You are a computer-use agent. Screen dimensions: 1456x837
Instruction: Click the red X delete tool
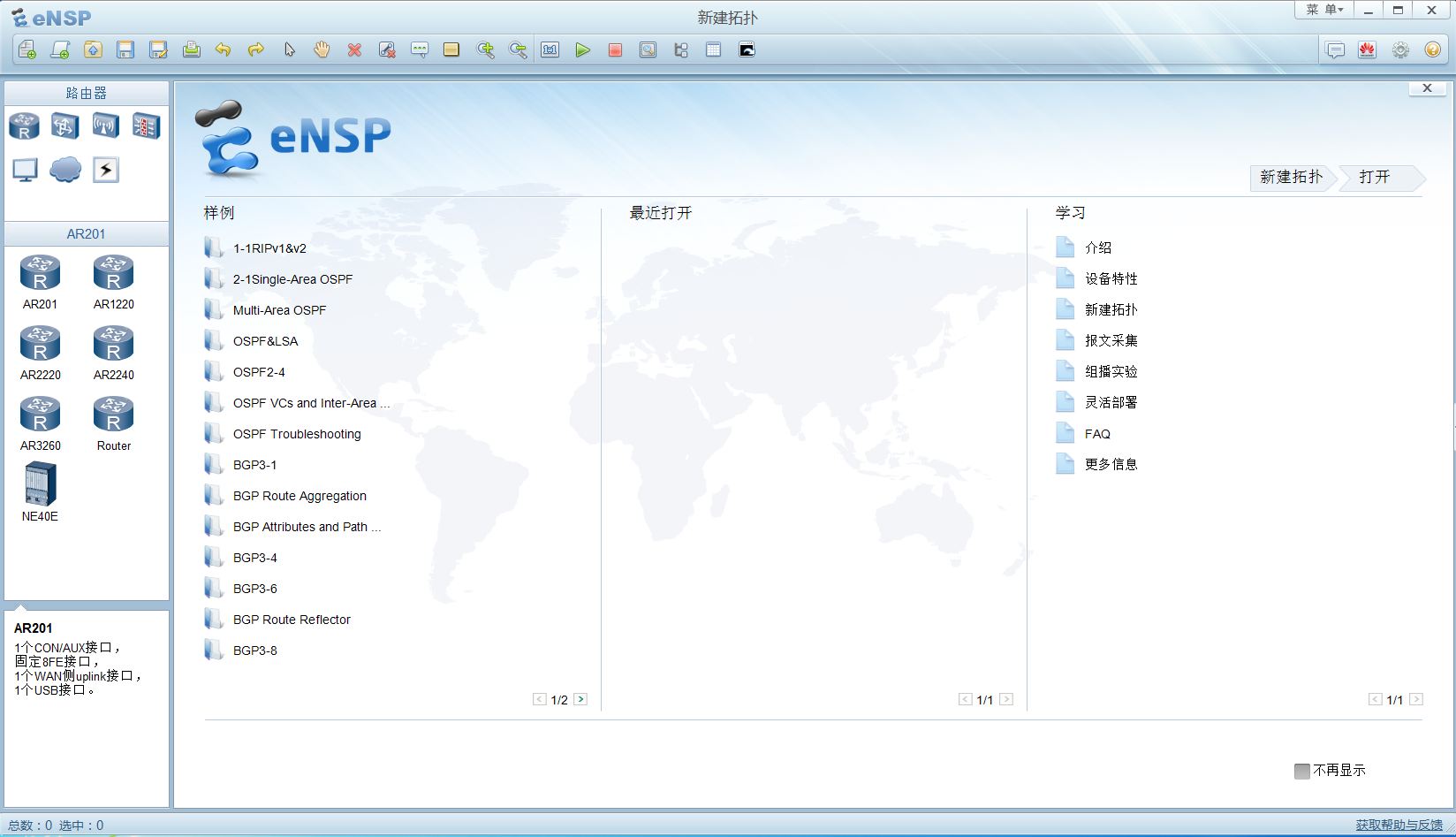coord(354,50)
